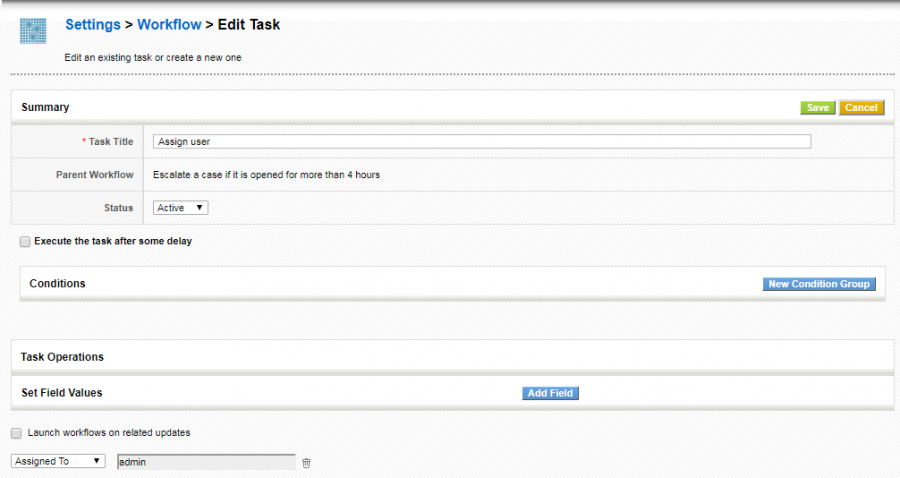Focus the Task Title input field
The width and height of the screenshot is (900, 478).
(x=482, y=142)
